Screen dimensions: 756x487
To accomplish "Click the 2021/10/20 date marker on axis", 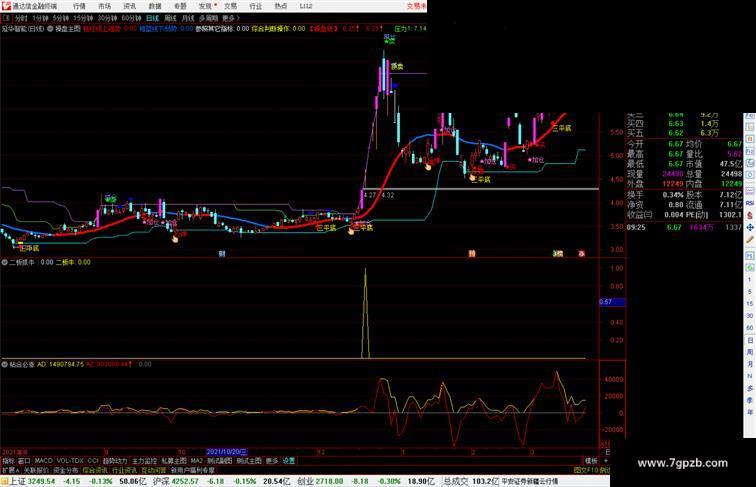I will coord(227,452).
